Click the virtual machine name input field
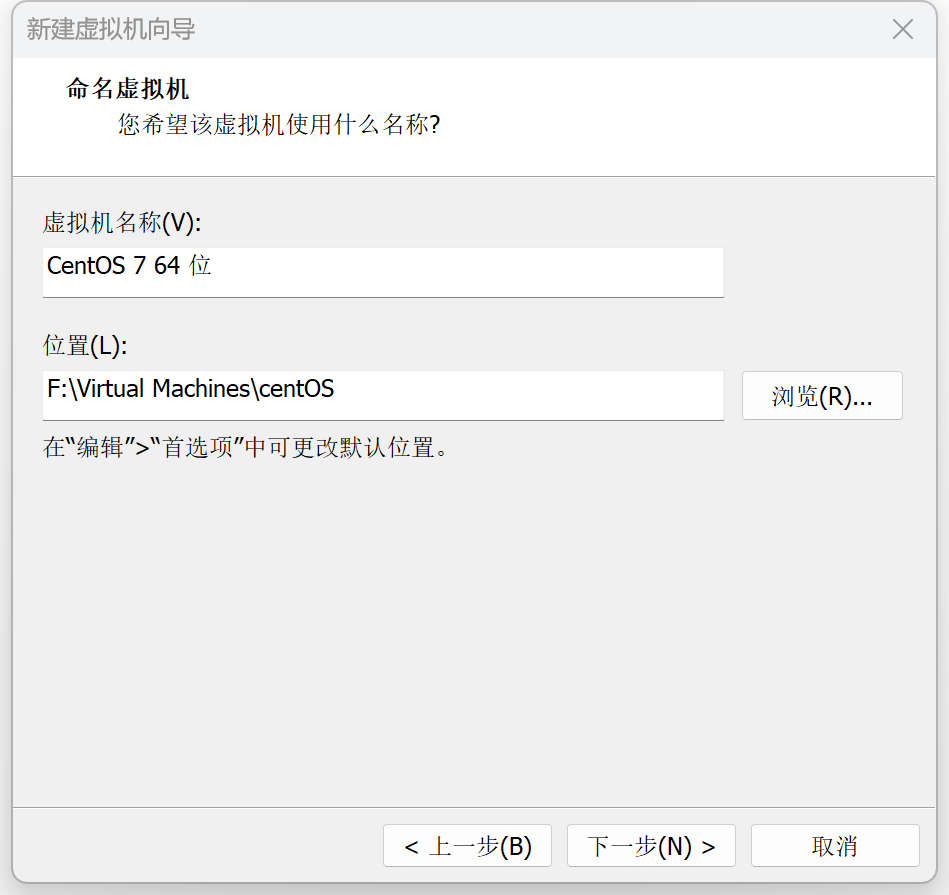 tap(383, 272)
